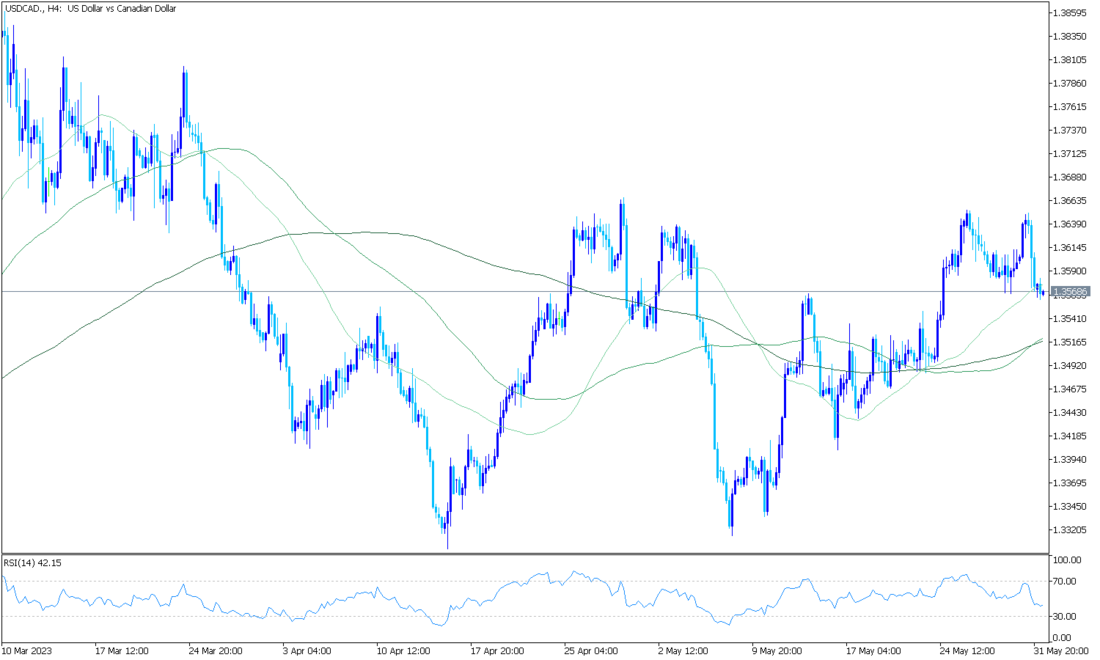Viewport: 1100px width, 660px height.
Task: Click the 1.36145 price axis label
Action: 1071,248
